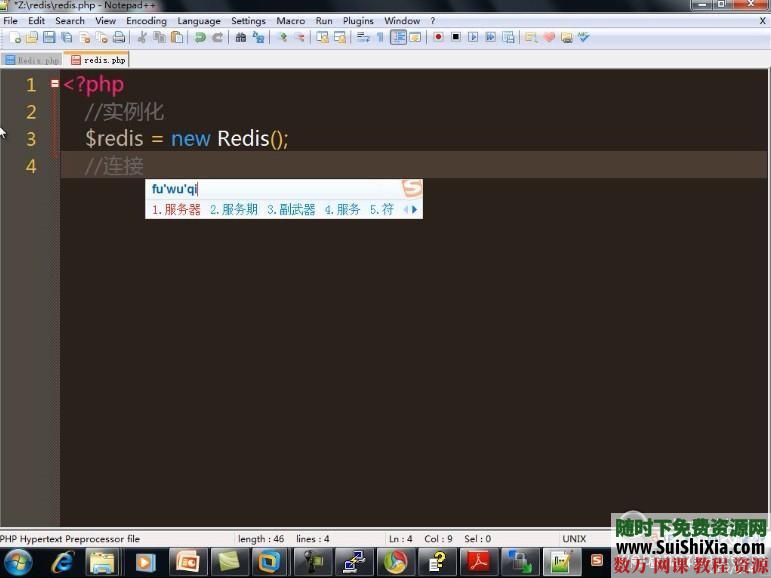Open the Plugins menu

(358, 20)
